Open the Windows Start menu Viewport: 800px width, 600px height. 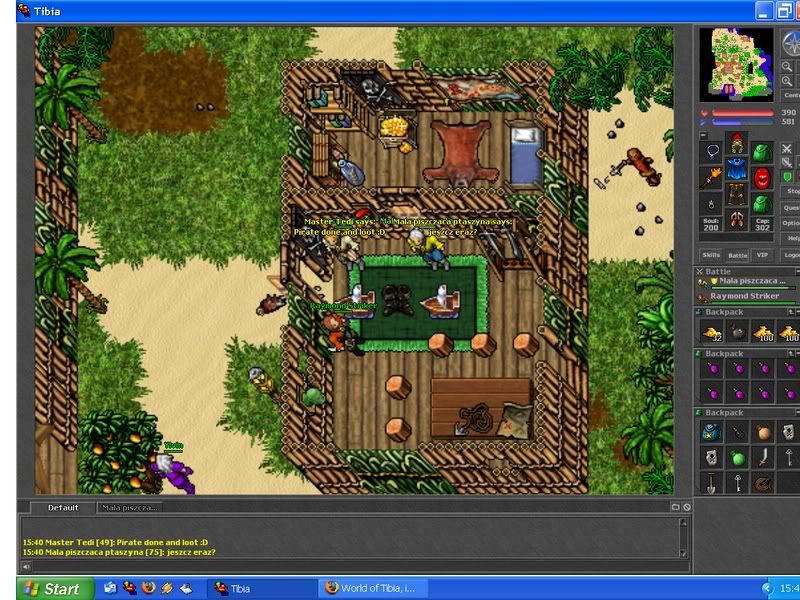[55, 589]
